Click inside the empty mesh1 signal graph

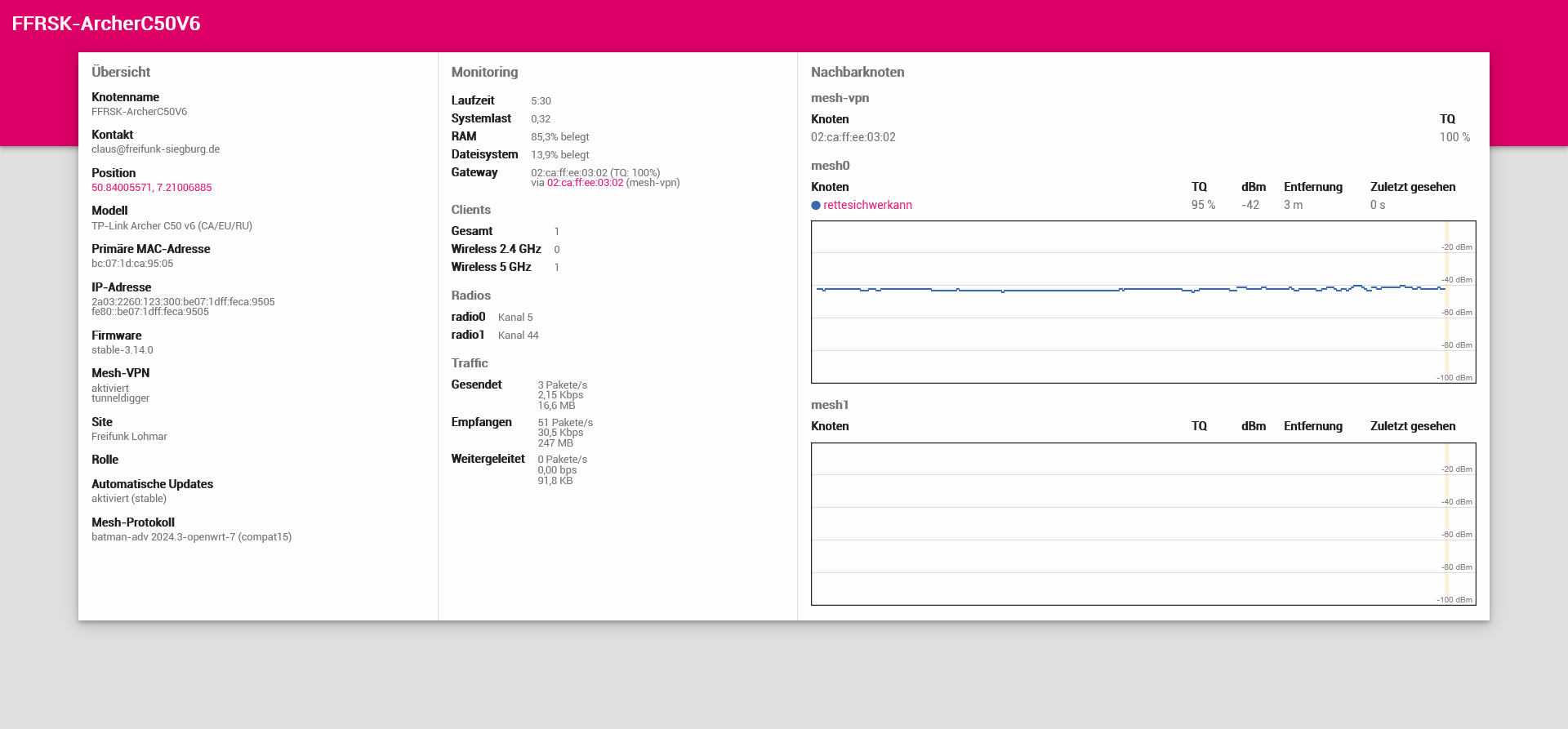pos(1127,523)
